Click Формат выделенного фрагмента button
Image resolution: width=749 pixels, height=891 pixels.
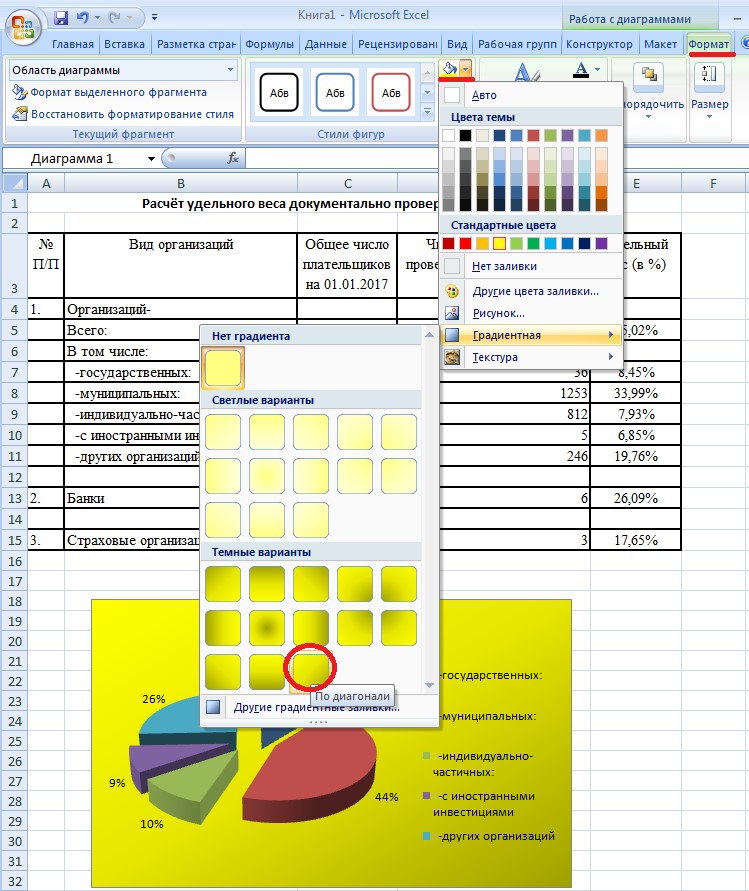click(x=109, y=92)
